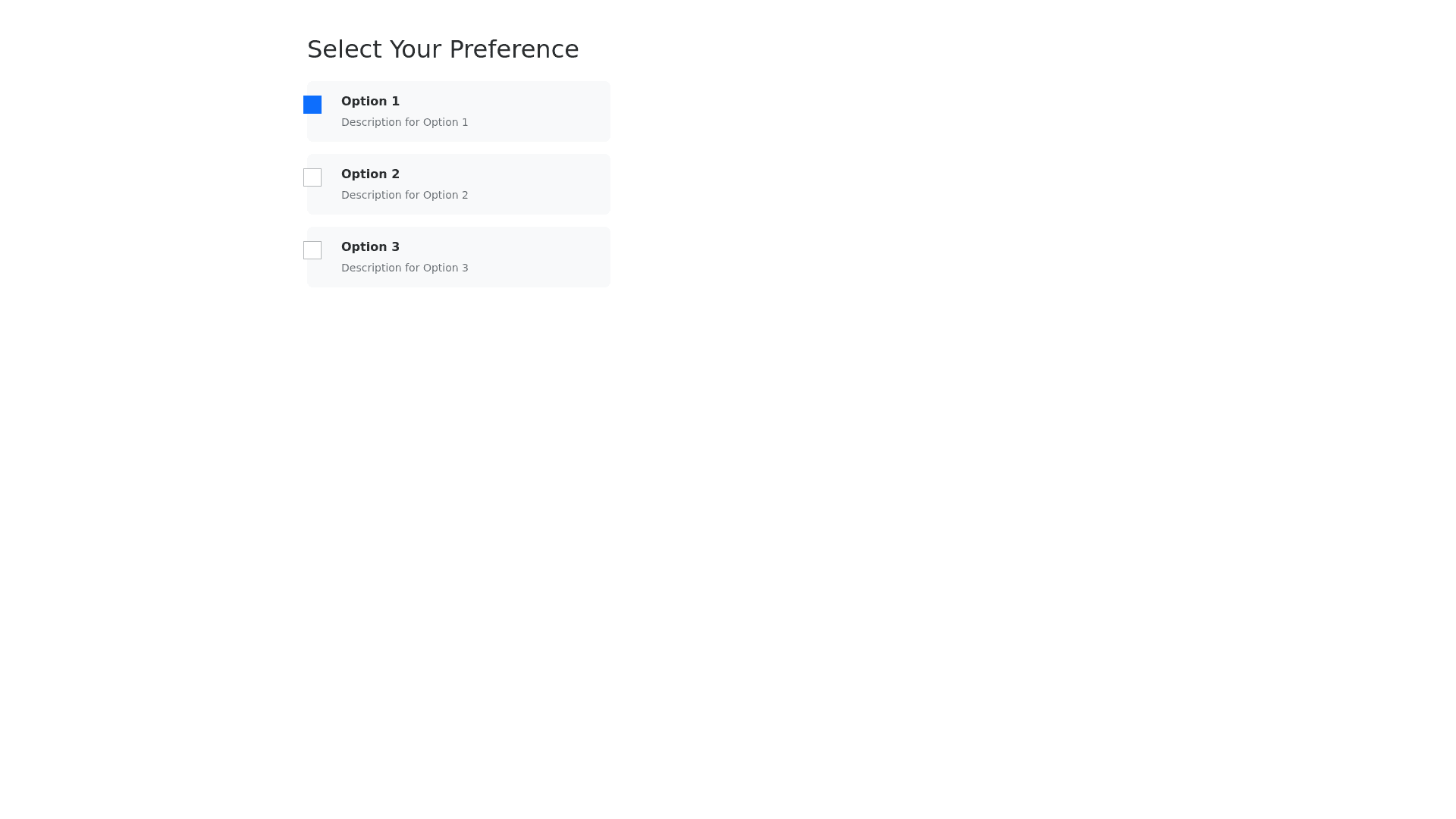
Task: Click the Select Your Preference heading
Action: click(x=443, y=49)
